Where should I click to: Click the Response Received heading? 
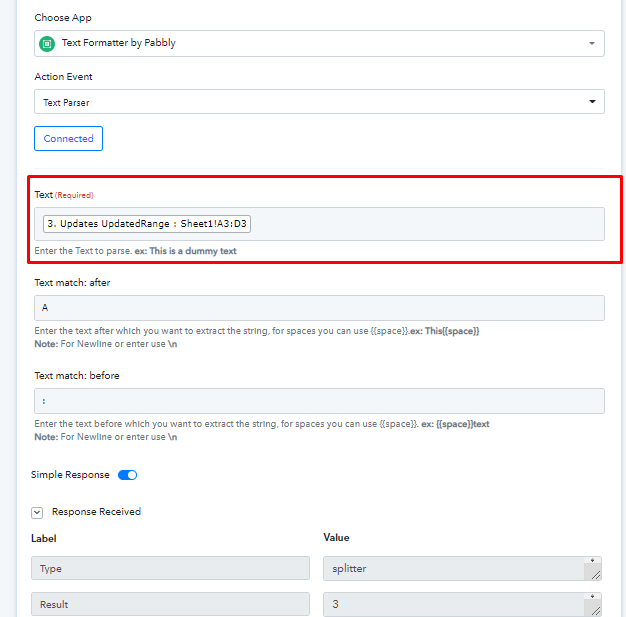96,512
